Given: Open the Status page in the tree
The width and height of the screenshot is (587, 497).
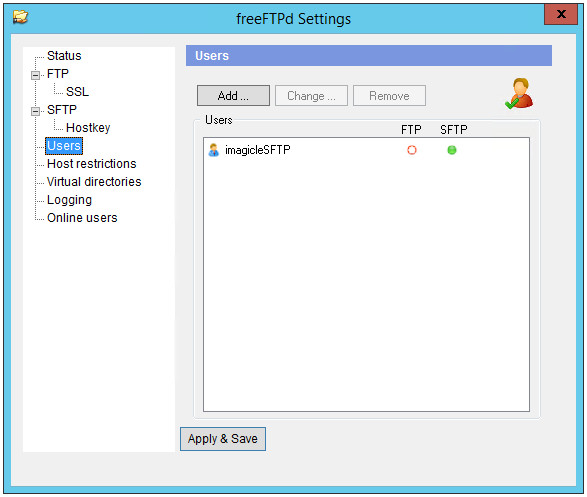Looking at the screenshot, I should 64,56.
